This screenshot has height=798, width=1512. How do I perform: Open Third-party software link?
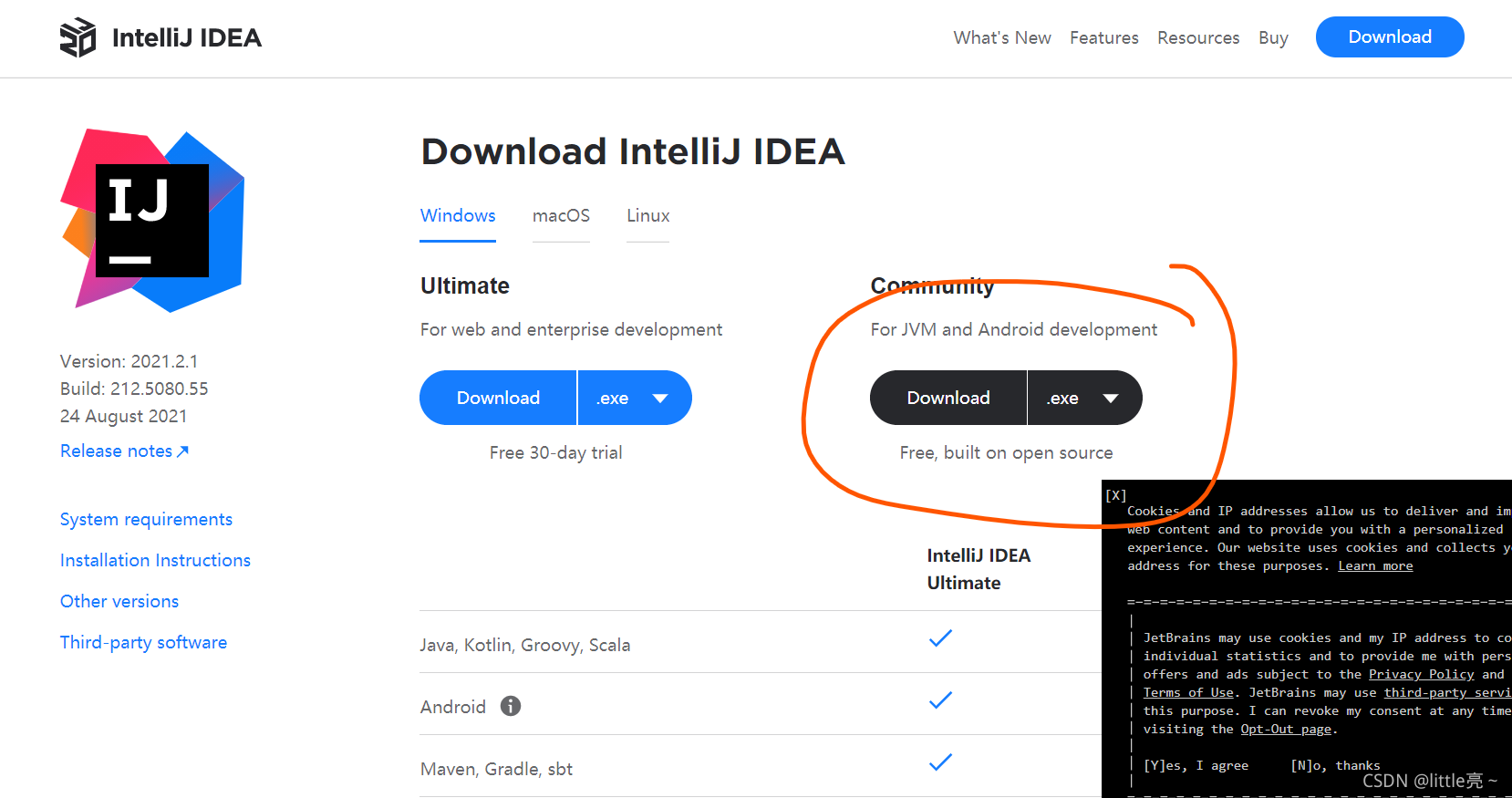click(143, 642)
